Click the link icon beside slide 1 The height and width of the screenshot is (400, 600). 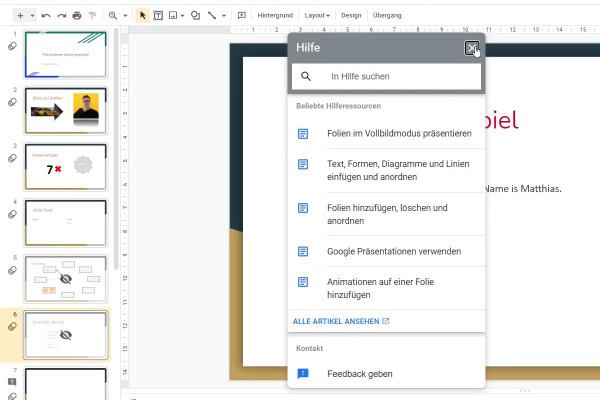12,46
